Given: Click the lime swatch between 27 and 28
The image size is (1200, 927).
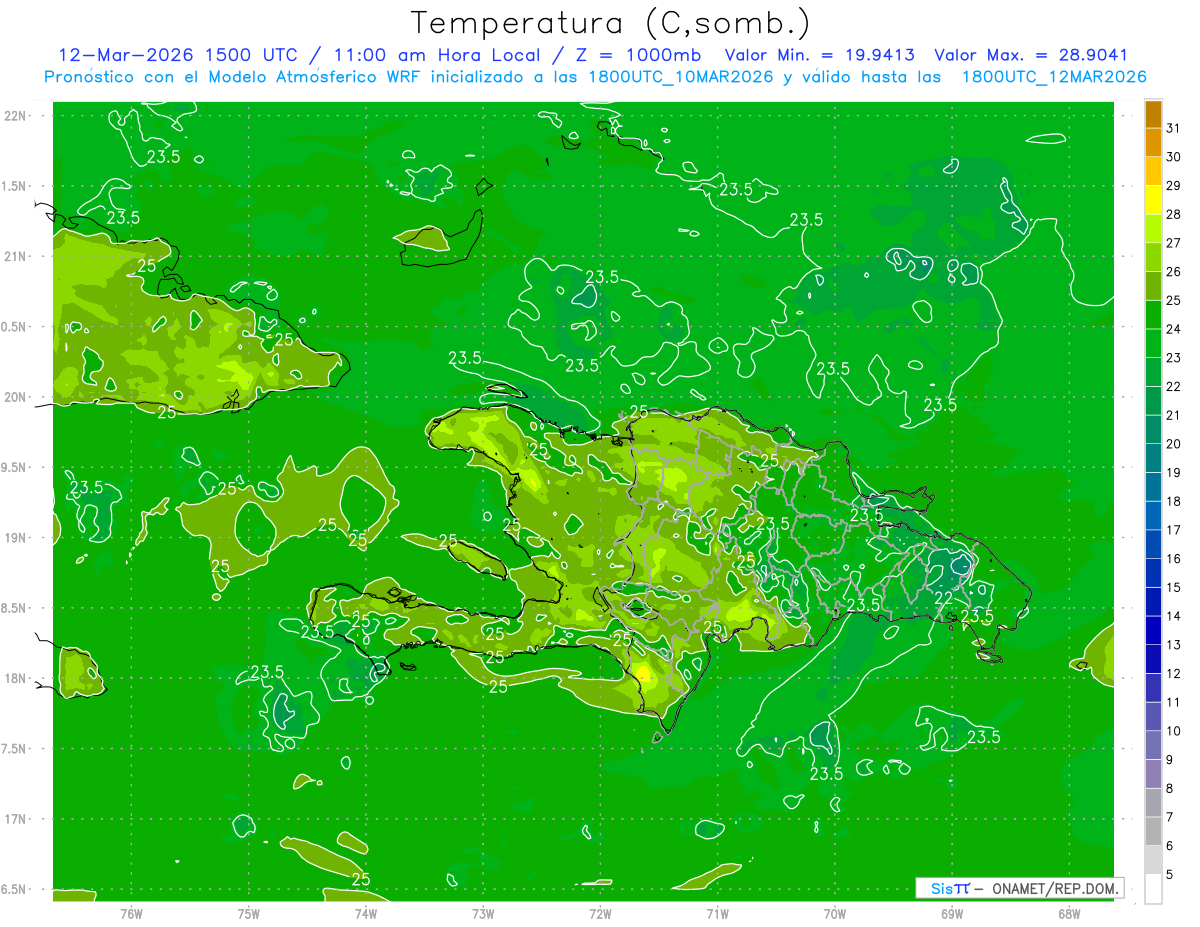Looking at the screenshot, I should (x=1153, y=229).
